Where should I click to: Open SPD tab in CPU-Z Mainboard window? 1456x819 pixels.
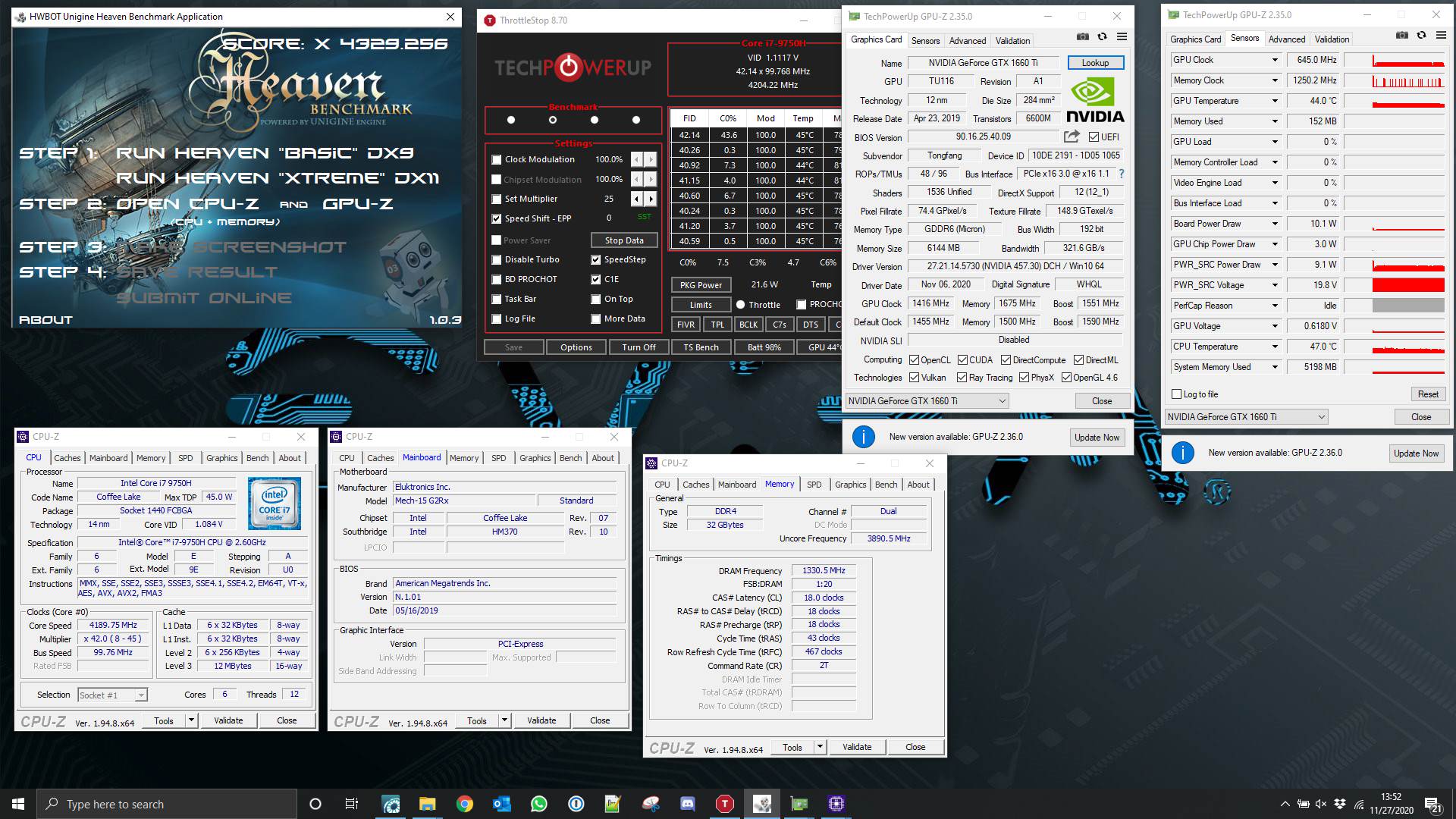coord(498,458)
